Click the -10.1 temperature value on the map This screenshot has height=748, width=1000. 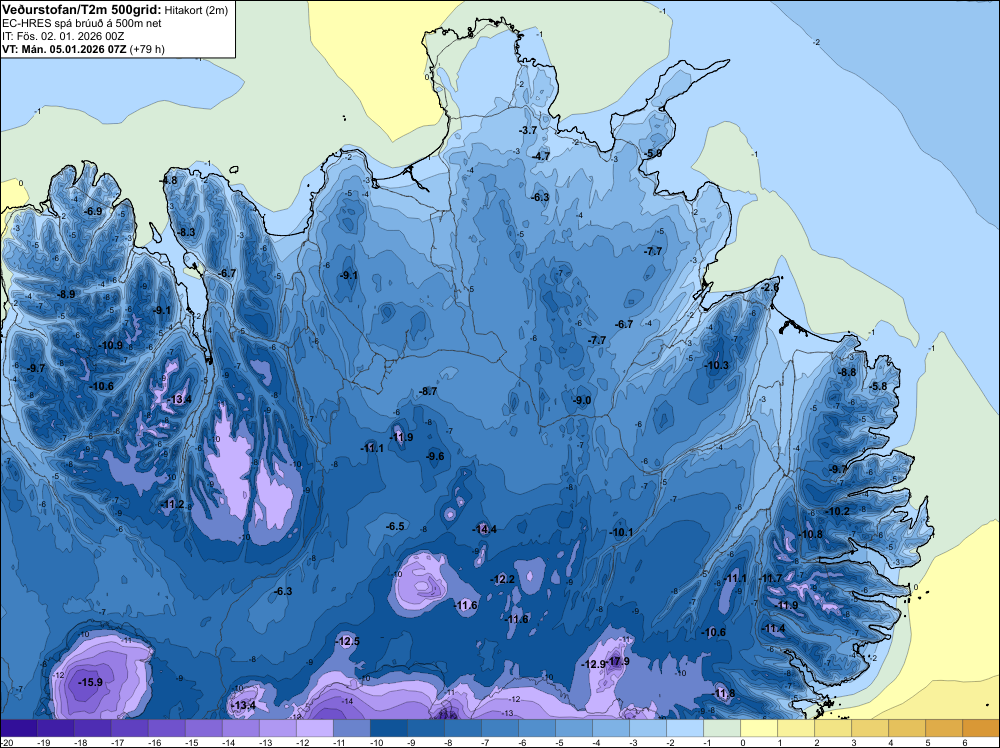(x=621, y=532)
